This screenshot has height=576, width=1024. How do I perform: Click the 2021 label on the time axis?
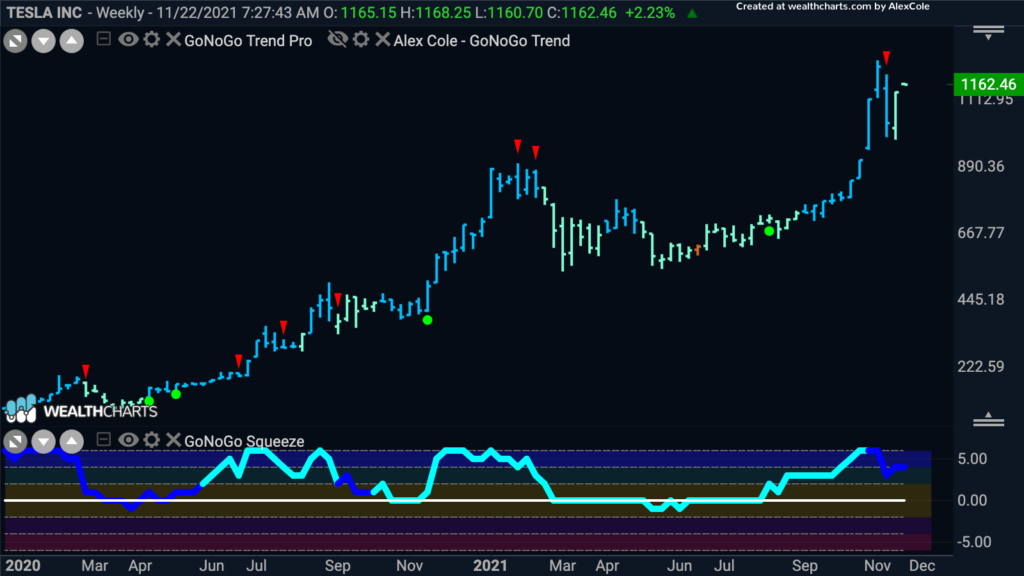pos(490,566)
